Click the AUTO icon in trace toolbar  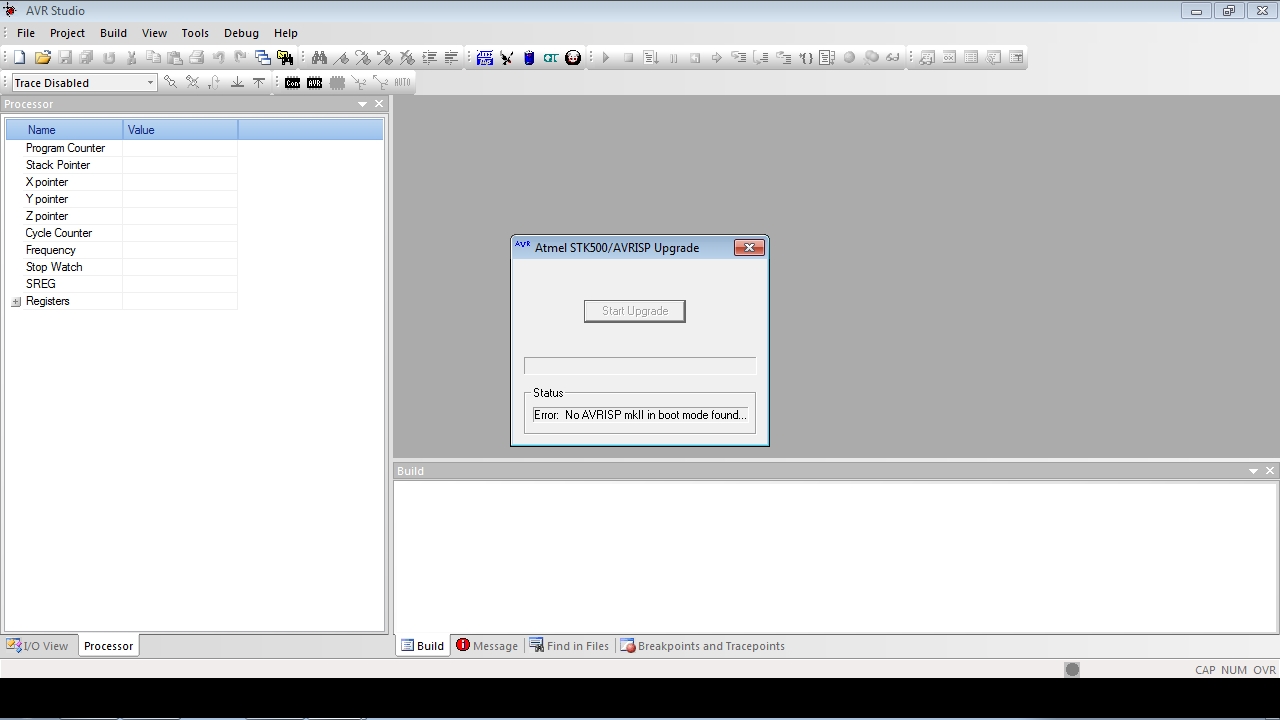pyautogui.click(x=402, y=83)
